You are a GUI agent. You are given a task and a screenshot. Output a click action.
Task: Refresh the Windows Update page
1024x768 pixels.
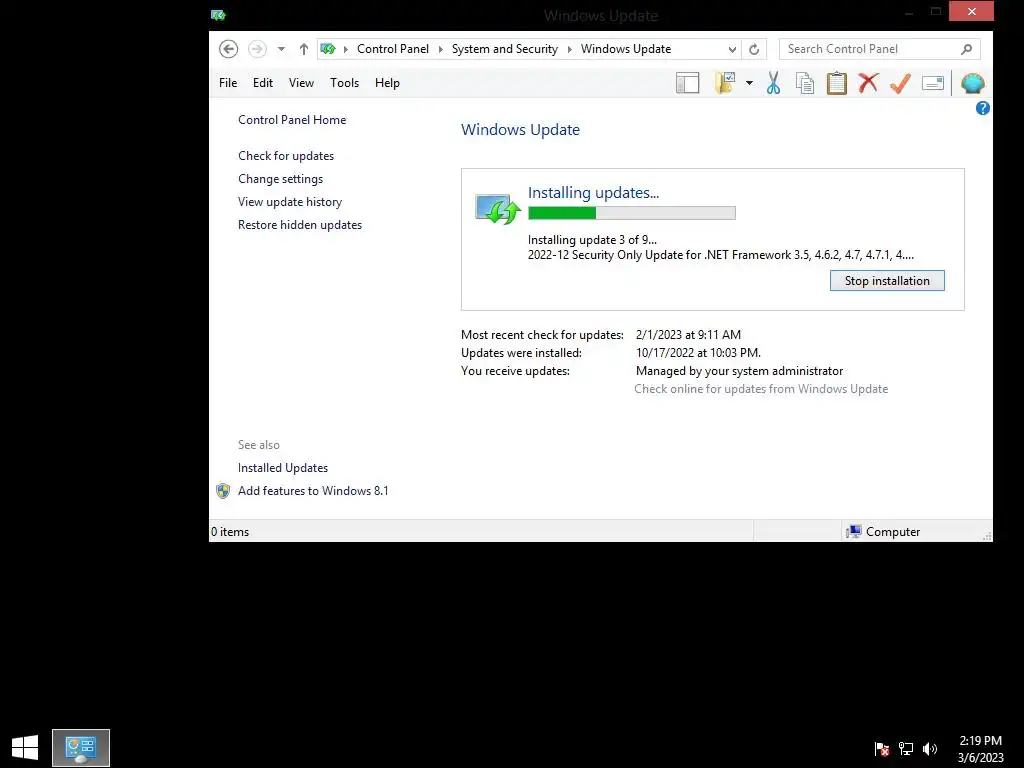pos(754,49)
